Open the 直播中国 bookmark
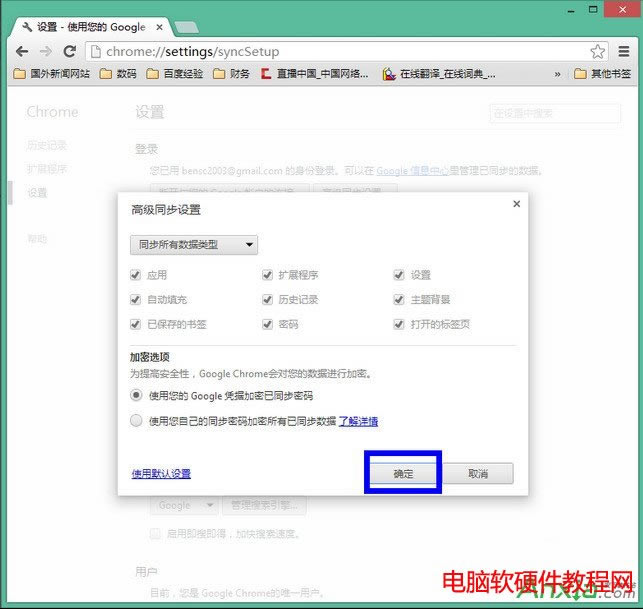643x609 pixels. click(x=315, y=74)
